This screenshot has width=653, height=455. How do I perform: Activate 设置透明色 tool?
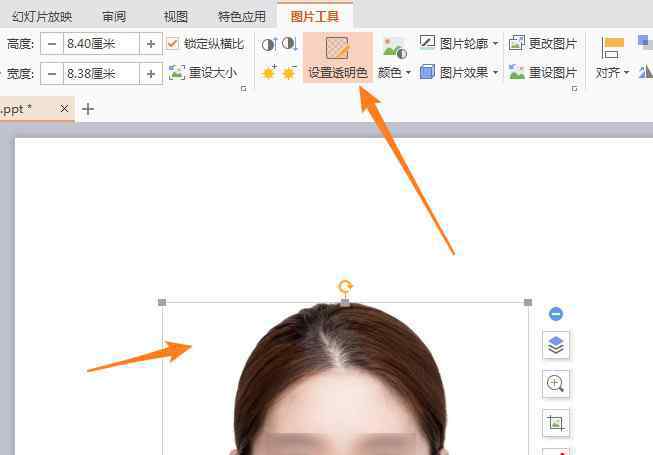(x=338, y=57)
